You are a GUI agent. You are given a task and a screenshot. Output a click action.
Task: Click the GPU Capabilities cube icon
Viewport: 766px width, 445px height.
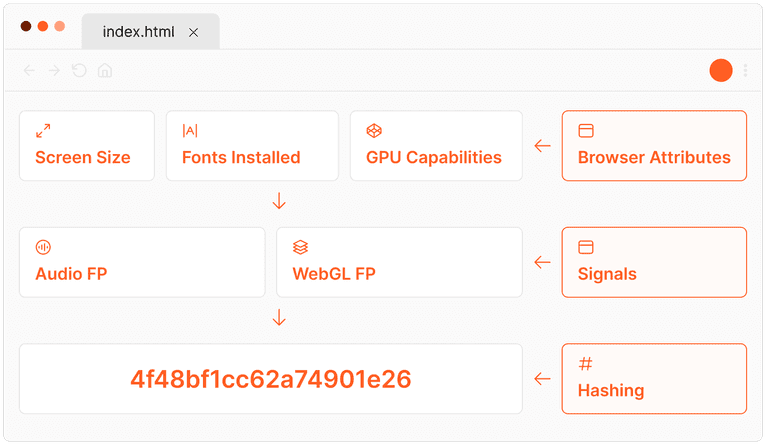[x=374, y=131]
